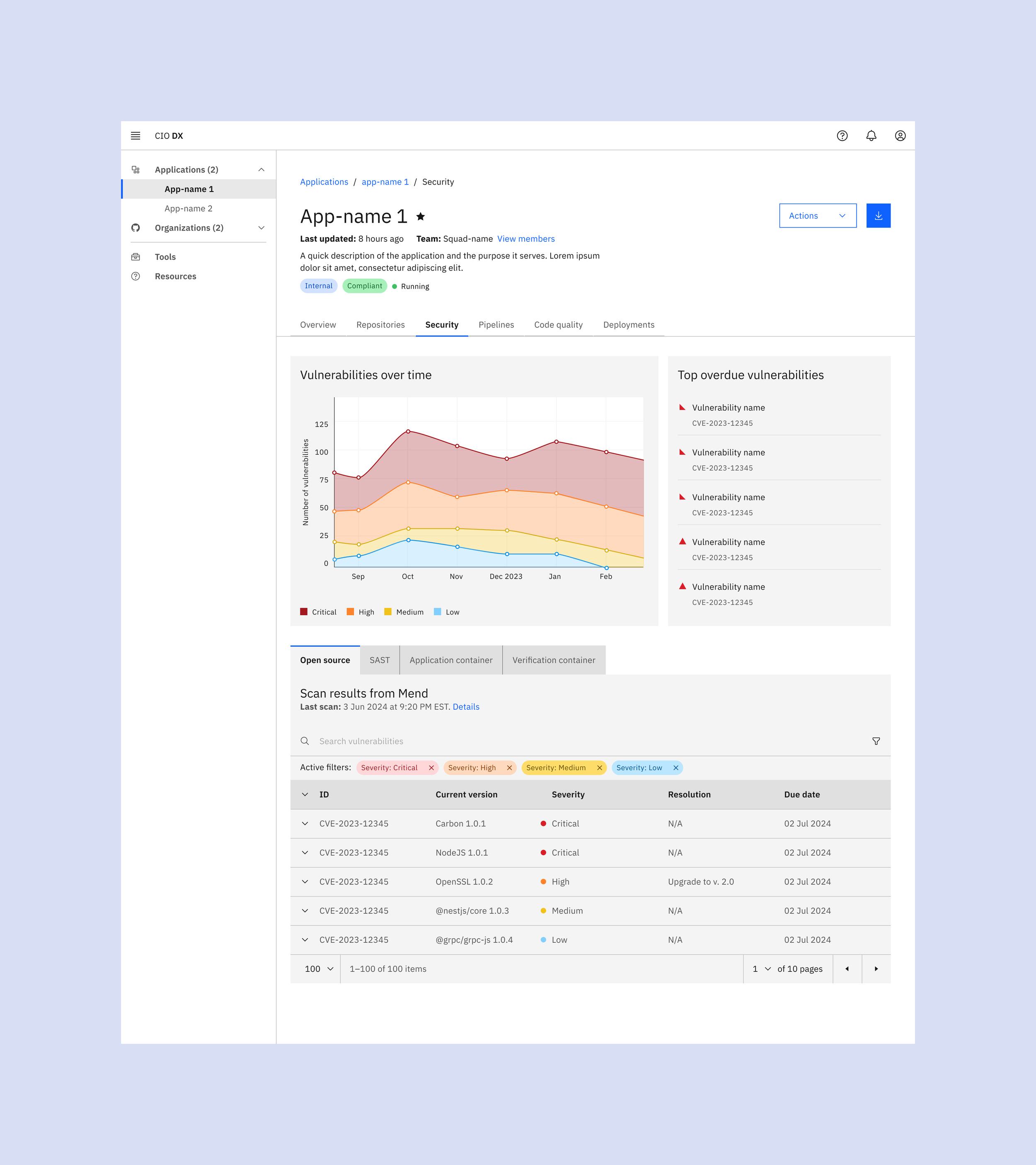Screen dimensions: 1036x1165
Task: Click the blue download button
Action: (878, 216)
